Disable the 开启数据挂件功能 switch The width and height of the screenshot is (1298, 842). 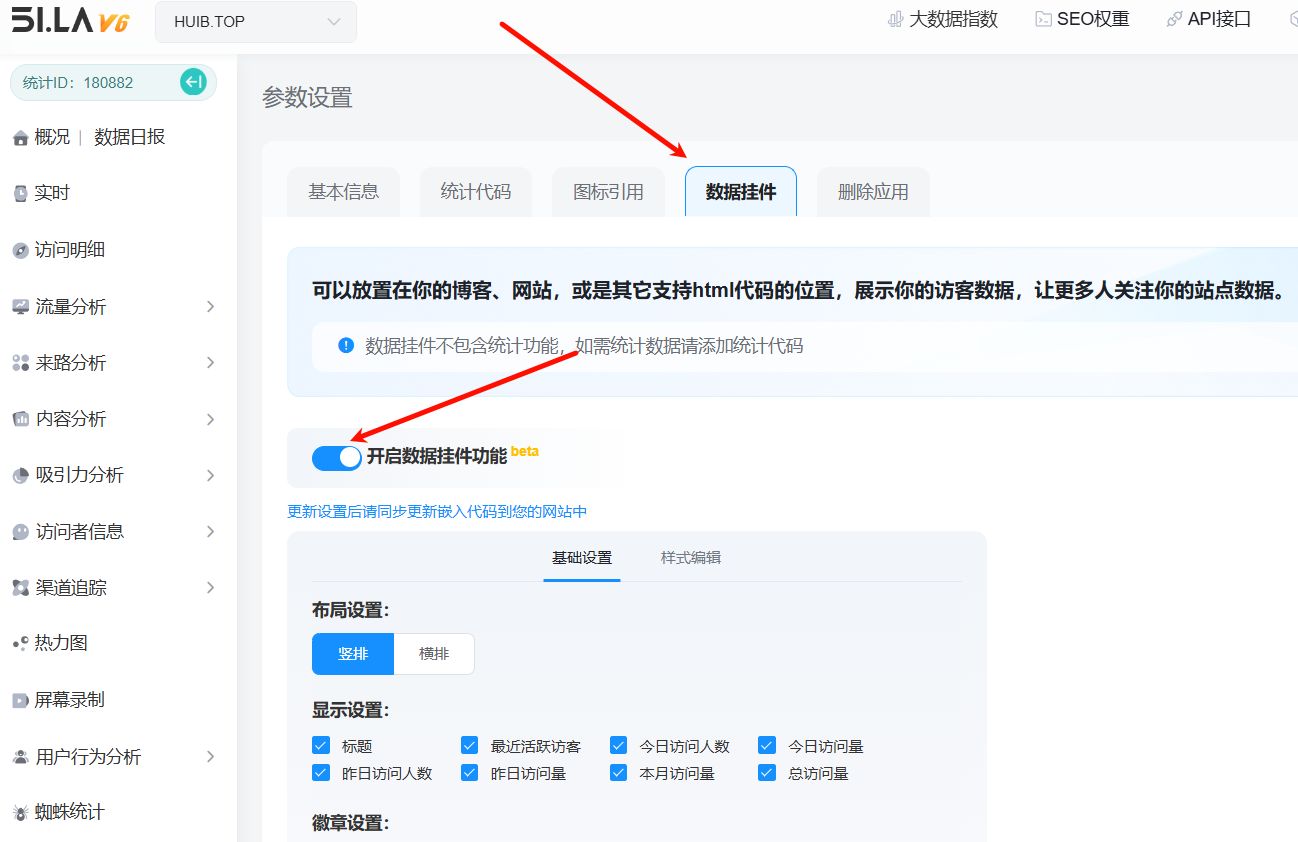tap(336, 457)
